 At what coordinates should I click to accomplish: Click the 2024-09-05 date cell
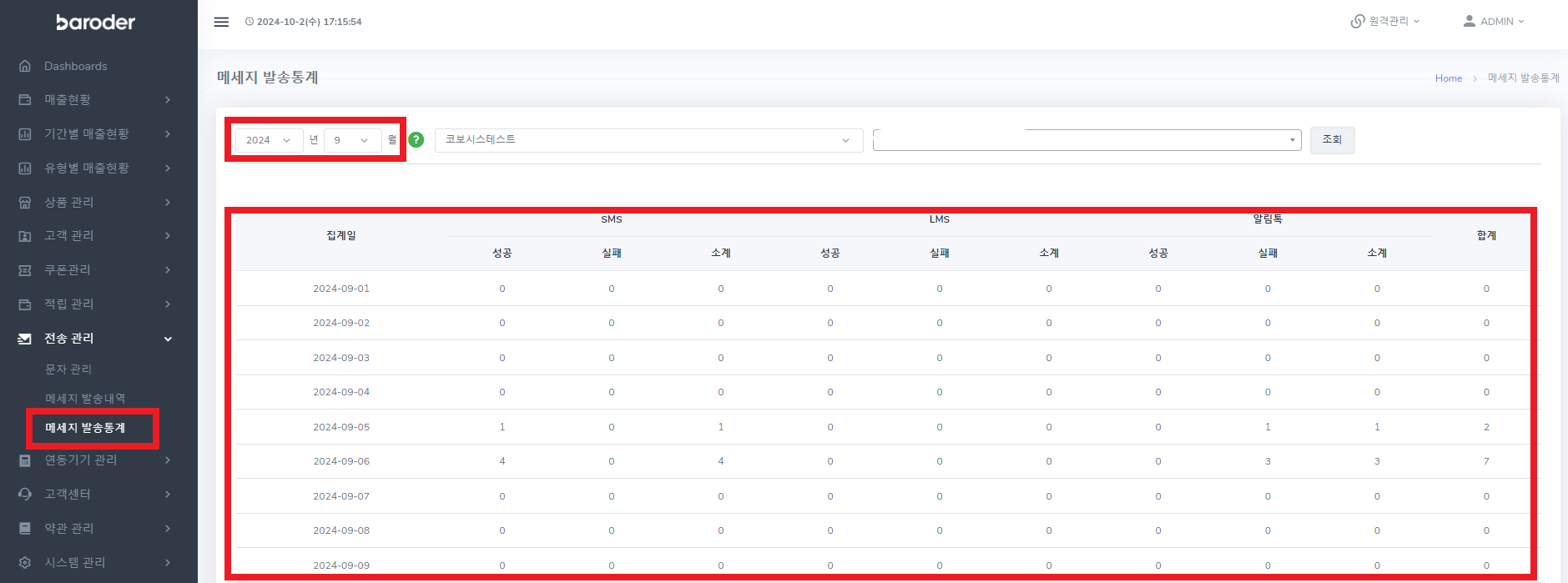pyautogui.click(x=341, y=427)
